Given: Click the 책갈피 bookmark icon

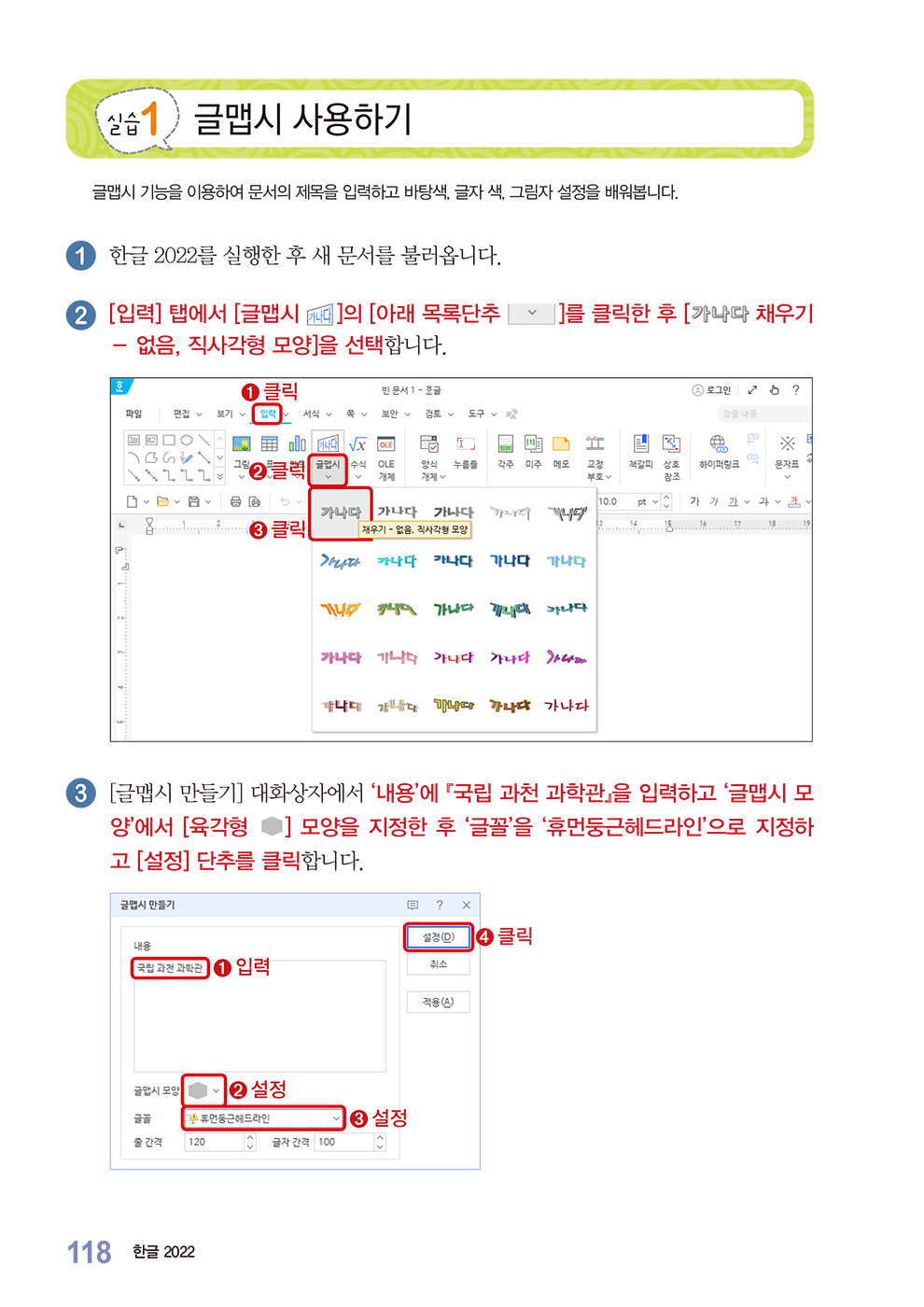Looking at the screenshot, I should 641,443.
